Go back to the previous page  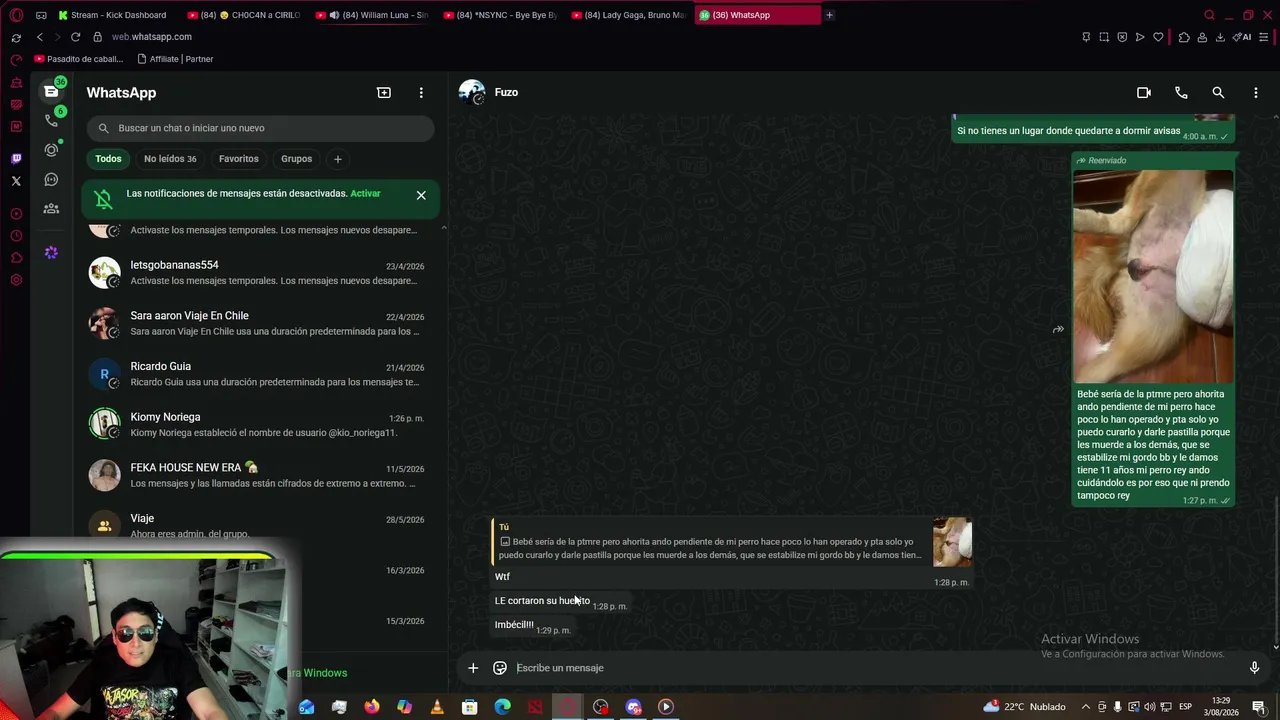[40, 37]
